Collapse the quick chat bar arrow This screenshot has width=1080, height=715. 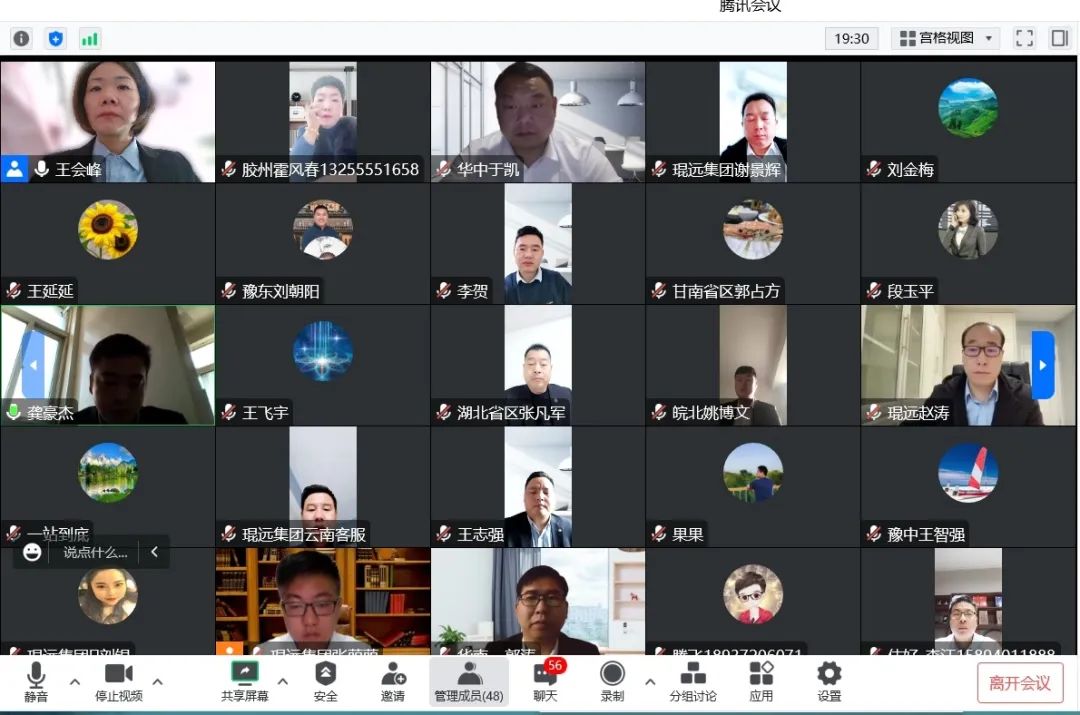coord(154,552)
